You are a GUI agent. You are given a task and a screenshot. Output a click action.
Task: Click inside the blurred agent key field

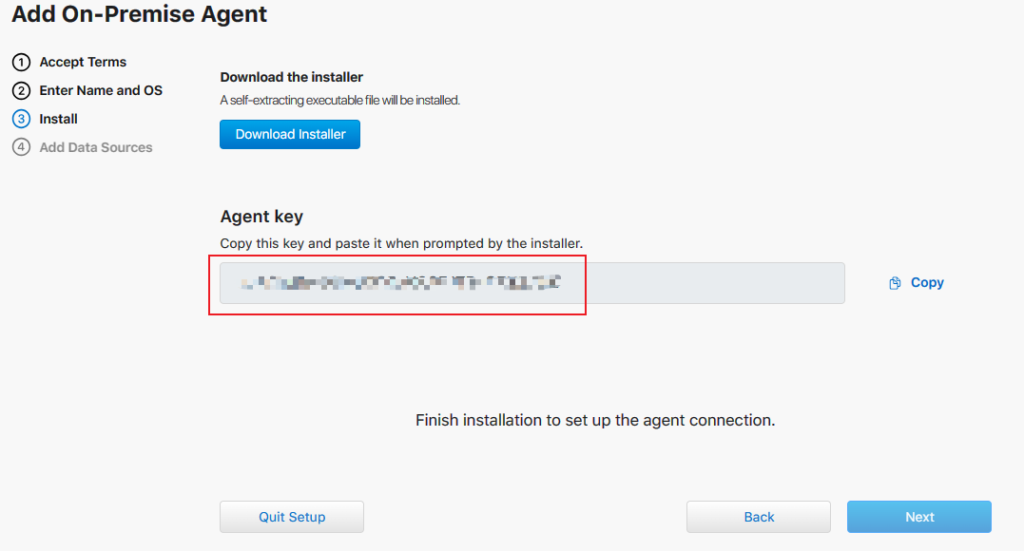pos(532,283)
